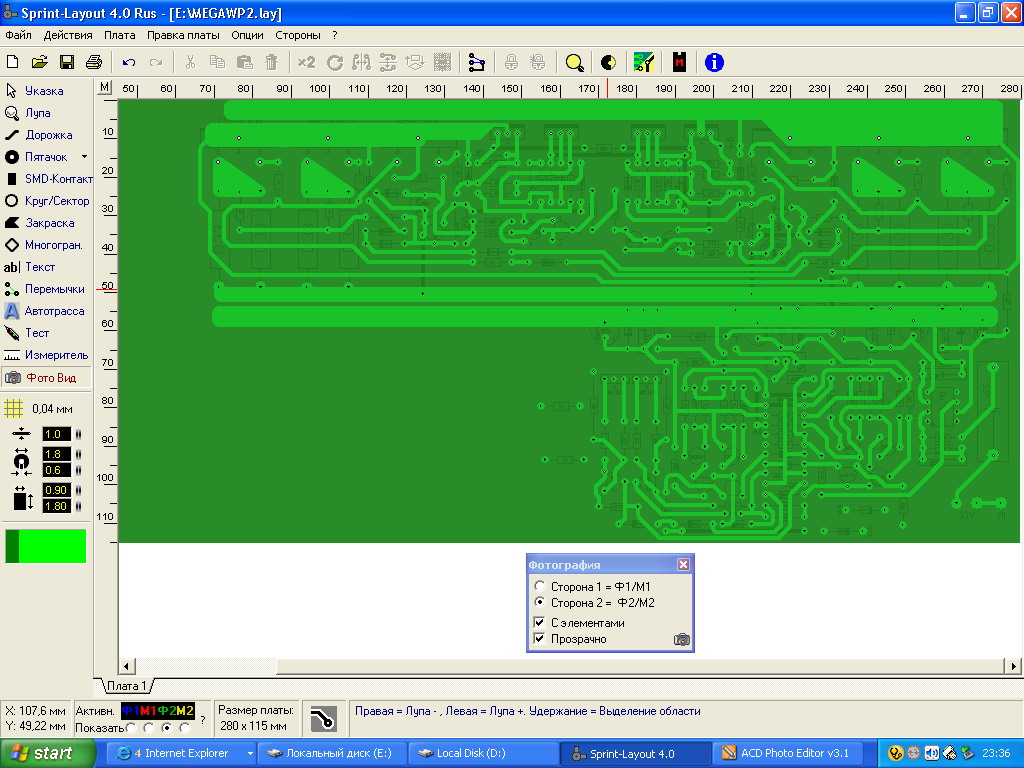Open the Файл menu

click(18, 35)
